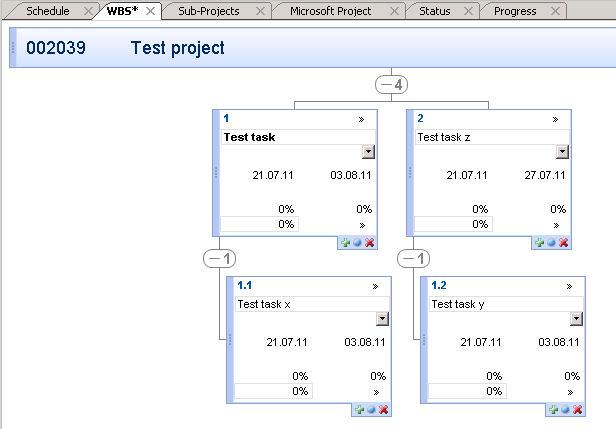Screen dimensions: 616x429
Task: Grab the left handle of project header bar
Action: tap(13, 48)
